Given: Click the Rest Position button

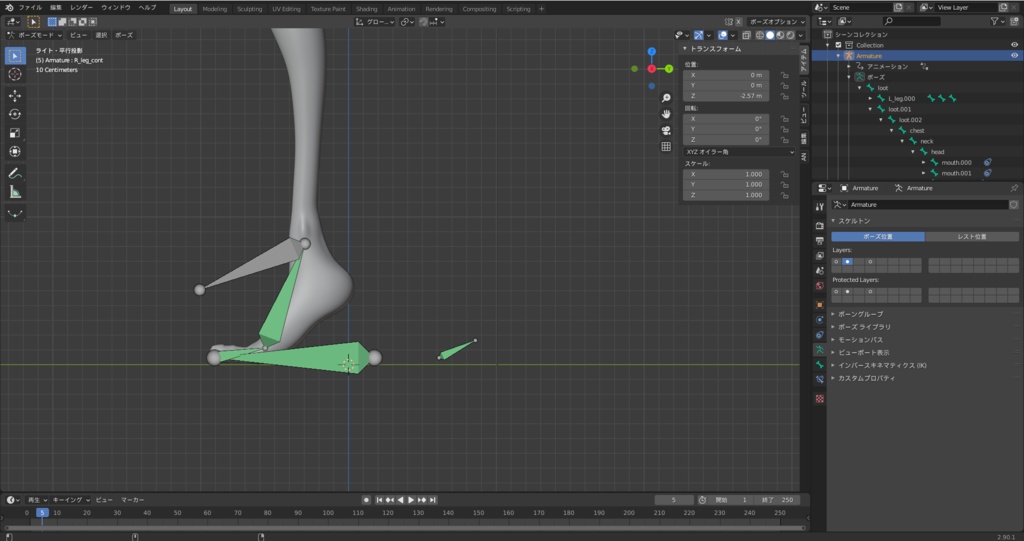Looking at the screenshot, I should pos(972,237).
